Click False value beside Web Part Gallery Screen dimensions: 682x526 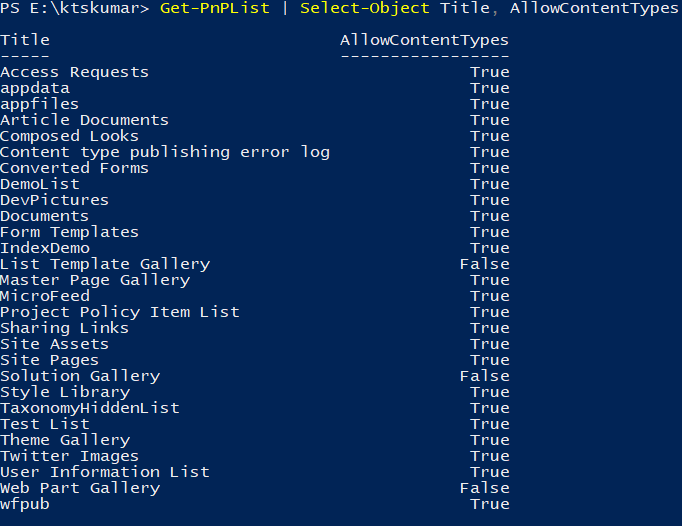pyautogui.click(x=484, y=489)
